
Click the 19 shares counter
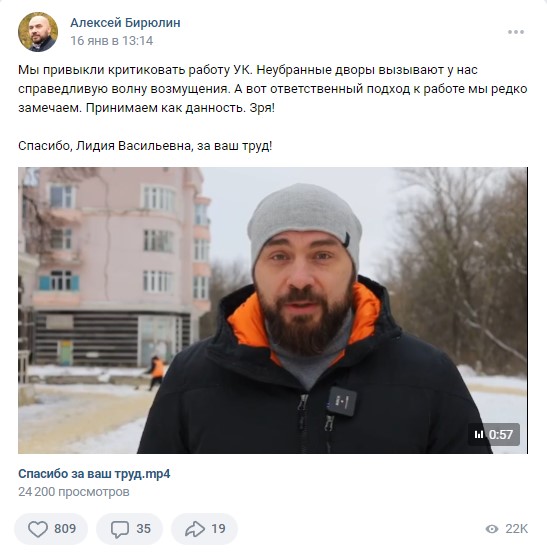tap(218, 529)
